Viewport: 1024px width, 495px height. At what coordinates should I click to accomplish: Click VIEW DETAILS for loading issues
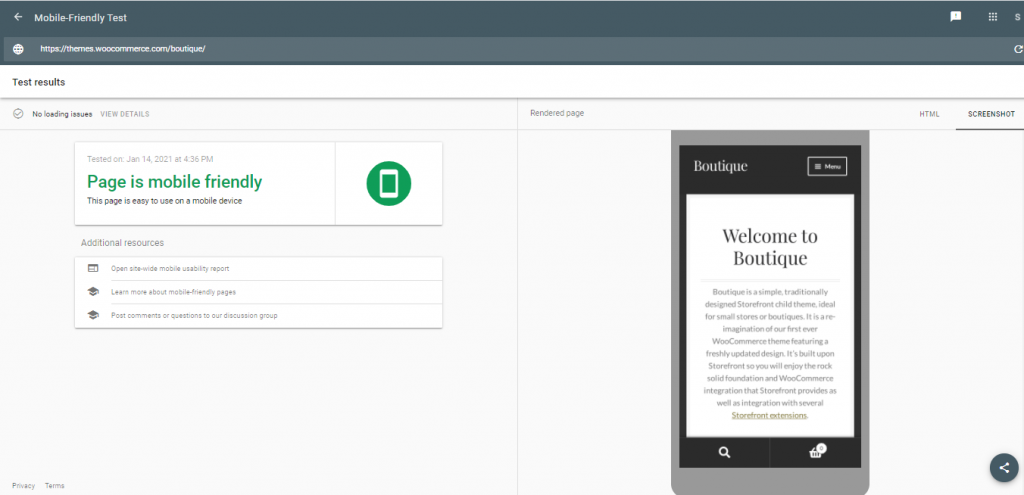(125, 114)
